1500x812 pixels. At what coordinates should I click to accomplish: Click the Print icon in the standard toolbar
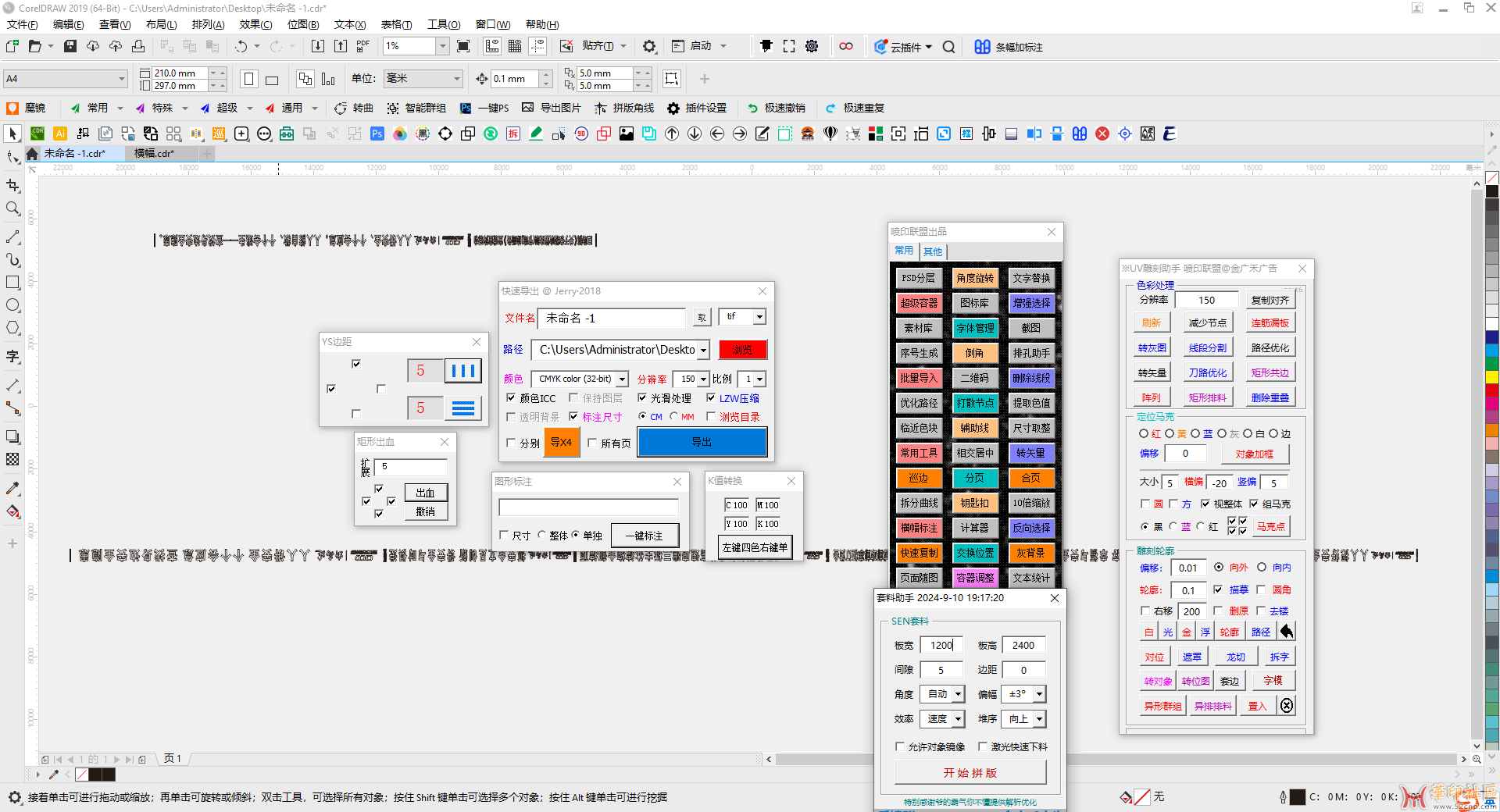(138, 47)
